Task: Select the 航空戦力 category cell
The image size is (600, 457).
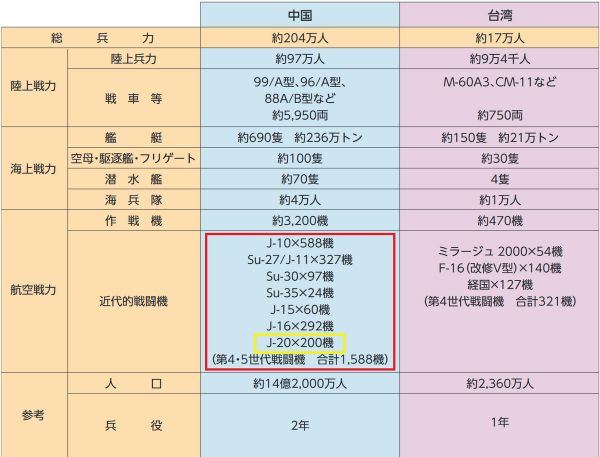Action: (33, 290)
